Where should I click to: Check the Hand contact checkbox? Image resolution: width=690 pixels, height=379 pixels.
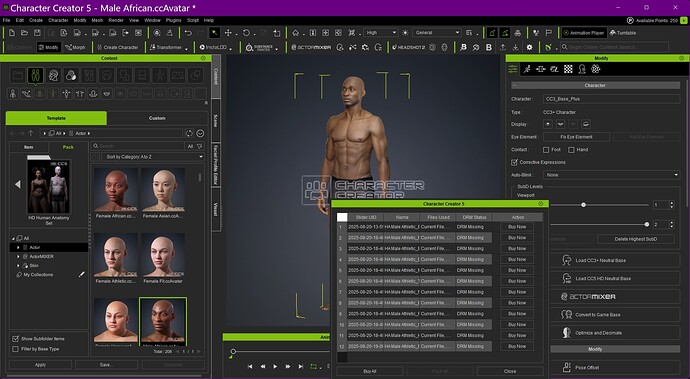point(571,150)
